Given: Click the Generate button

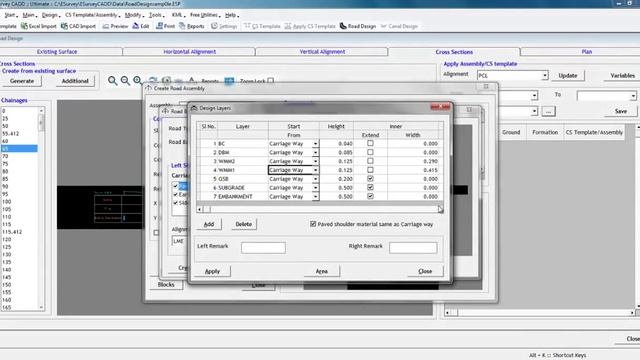Looking at the screenshot, I should (22, 81).
